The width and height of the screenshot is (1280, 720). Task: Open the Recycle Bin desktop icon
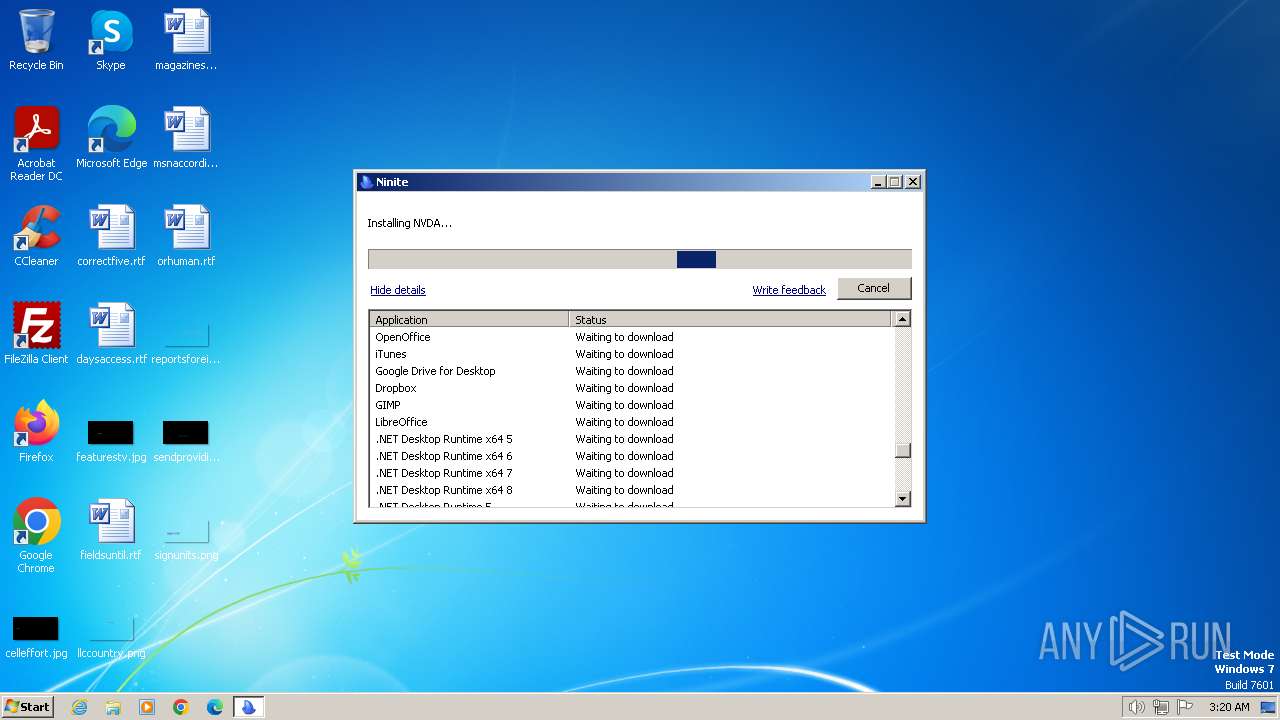pos(36,40)
